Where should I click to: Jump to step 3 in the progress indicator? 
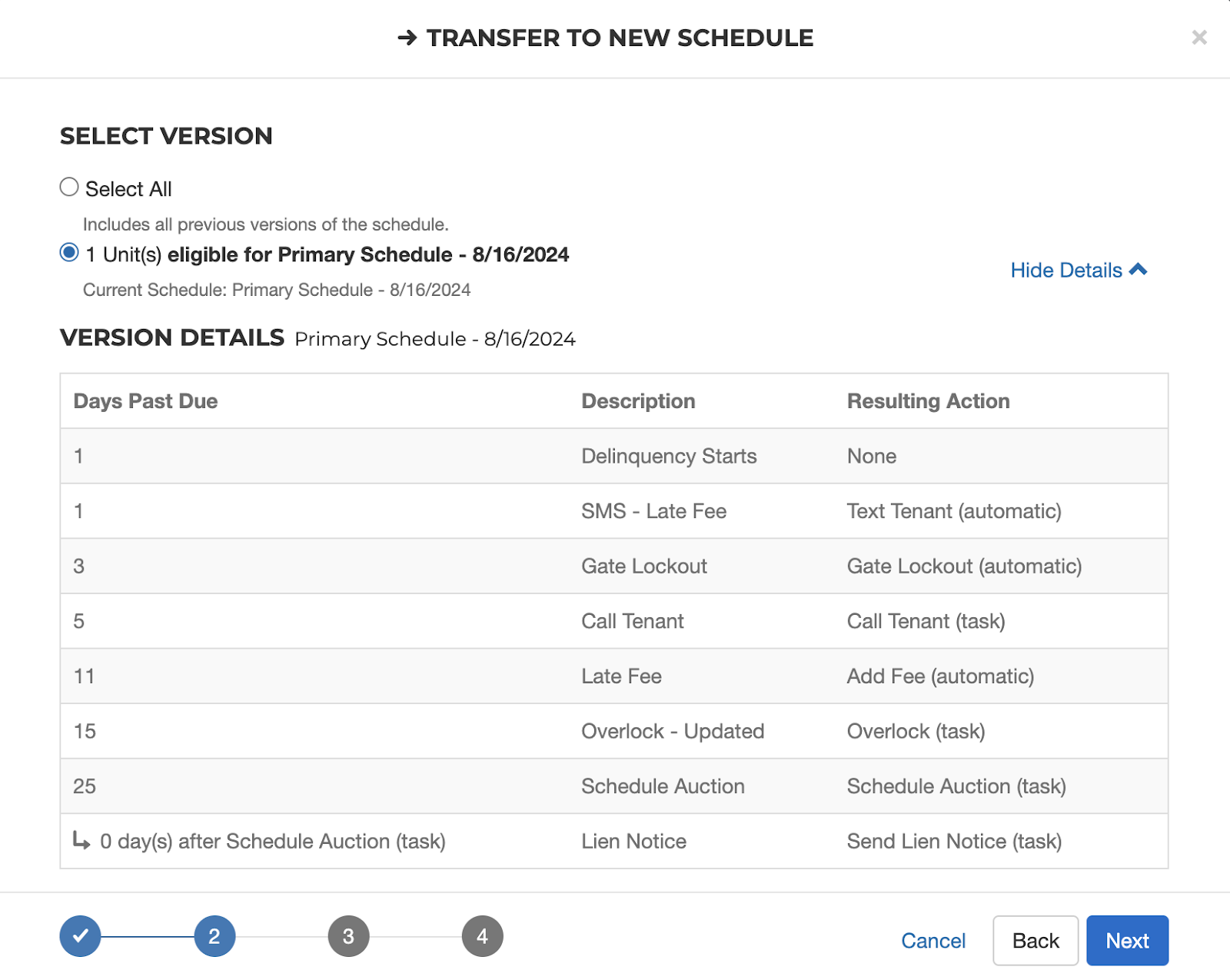[x=348, y=936]
